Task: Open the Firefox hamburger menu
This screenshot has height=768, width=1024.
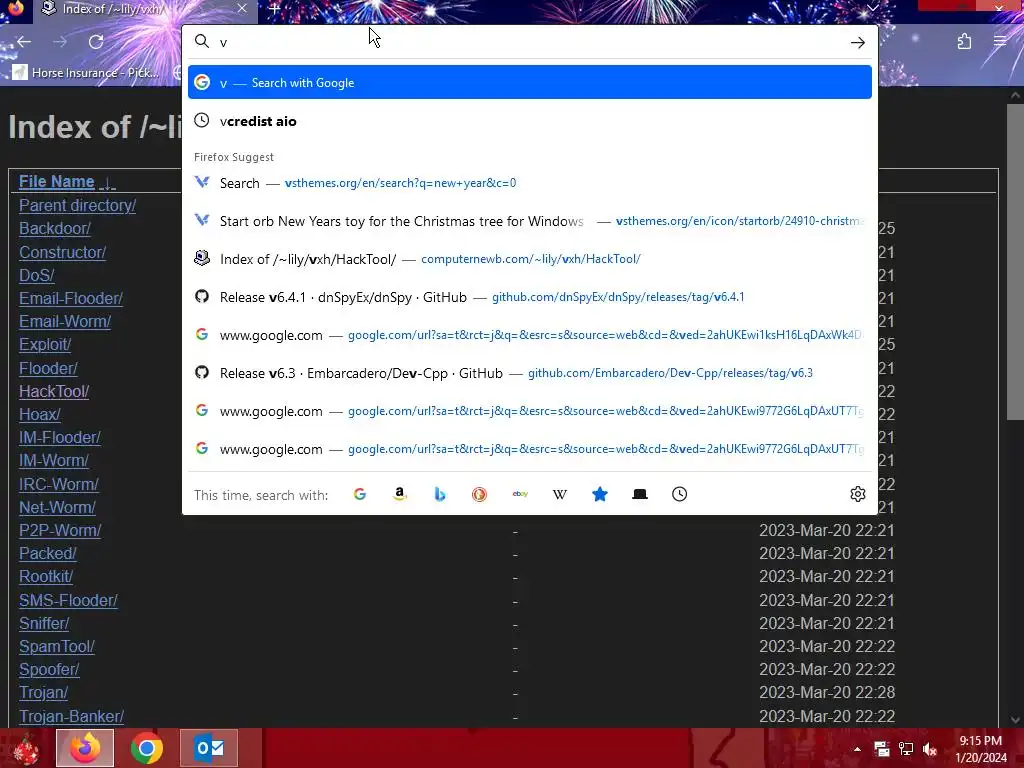Action: 1000,42
